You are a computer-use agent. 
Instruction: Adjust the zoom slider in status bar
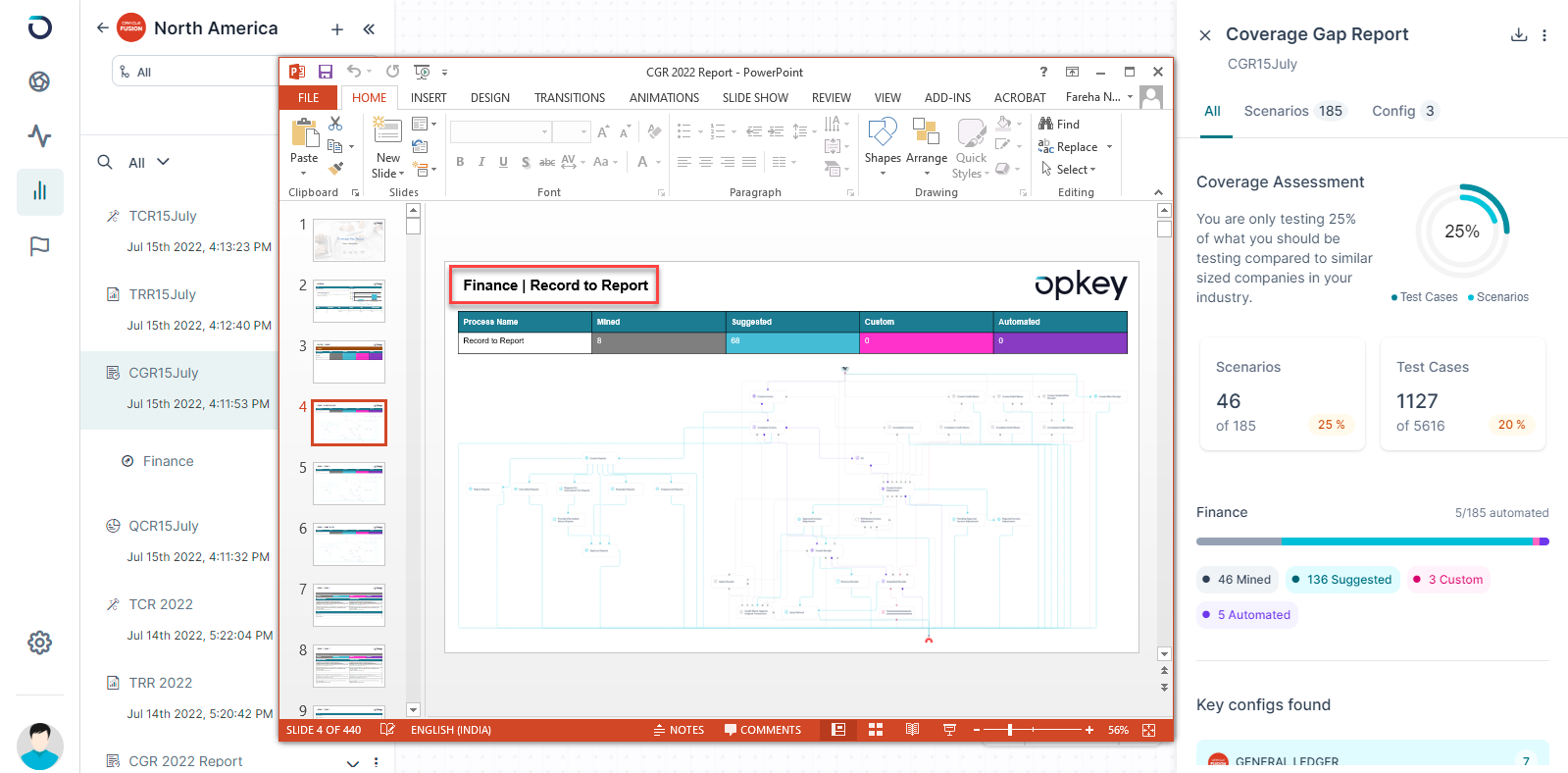[x=1009, y=730]
